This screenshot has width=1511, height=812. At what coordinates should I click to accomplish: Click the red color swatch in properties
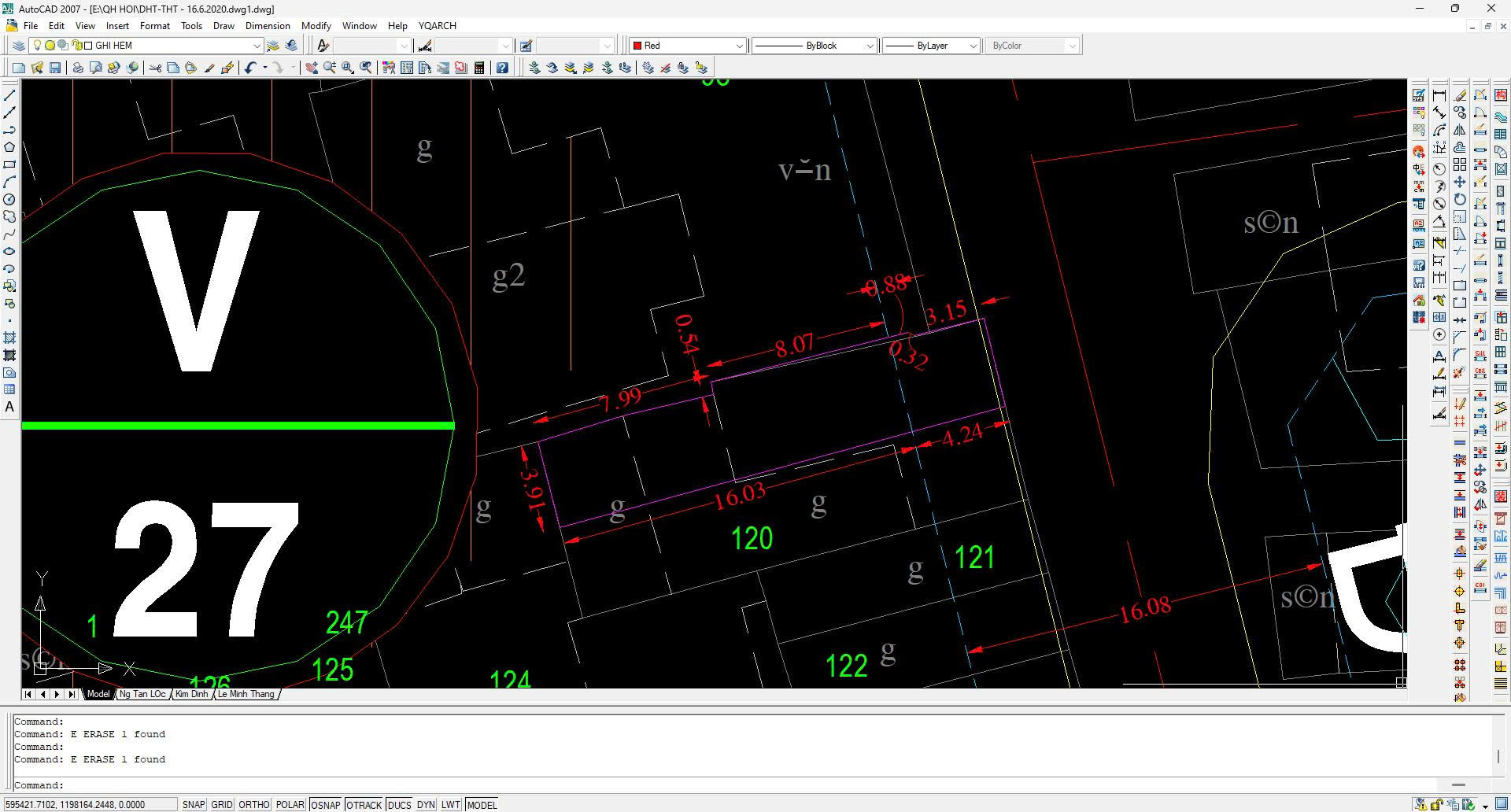click(637, 46)
